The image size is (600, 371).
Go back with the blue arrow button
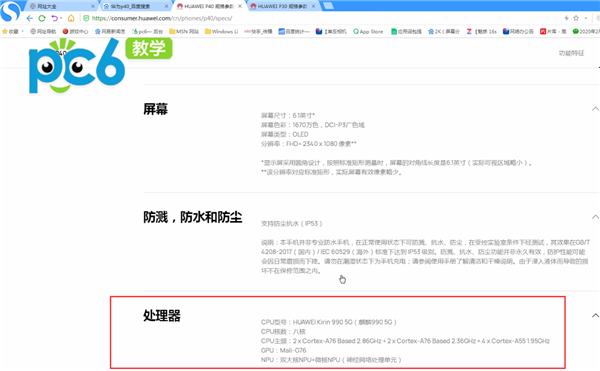(x=29, y=18)
